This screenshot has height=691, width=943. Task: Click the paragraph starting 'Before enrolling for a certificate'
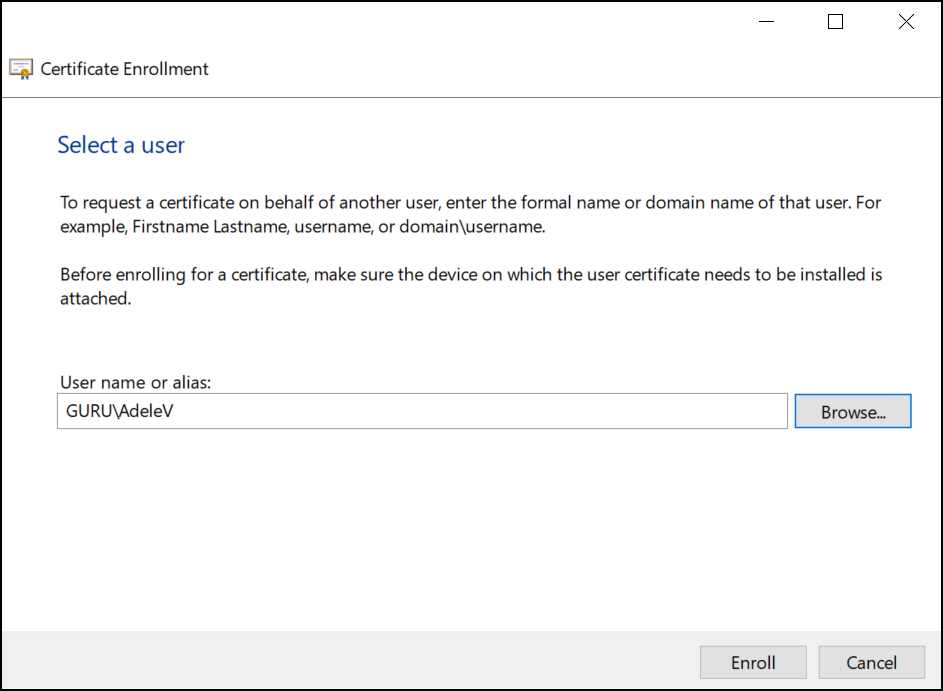coord(471,286)
